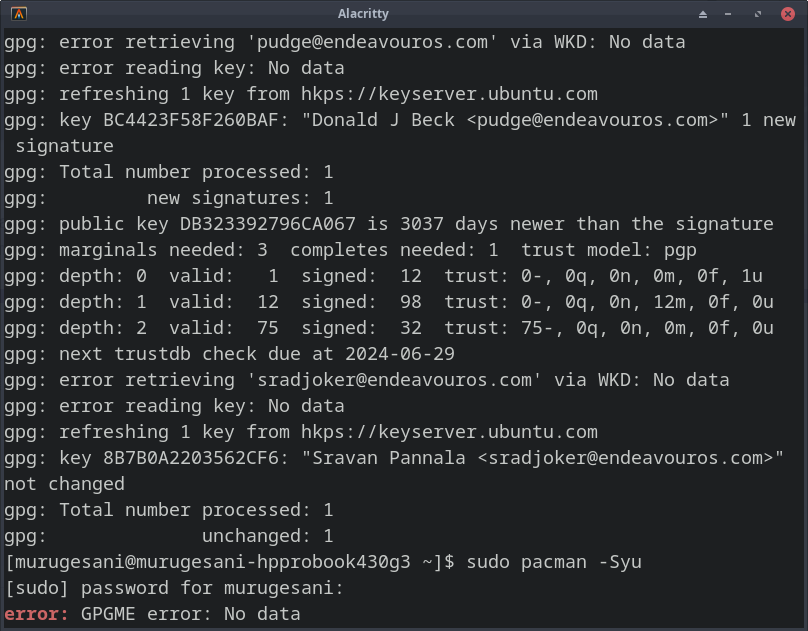Click the trustdb check date 2024-06-29

pos(400,354)
